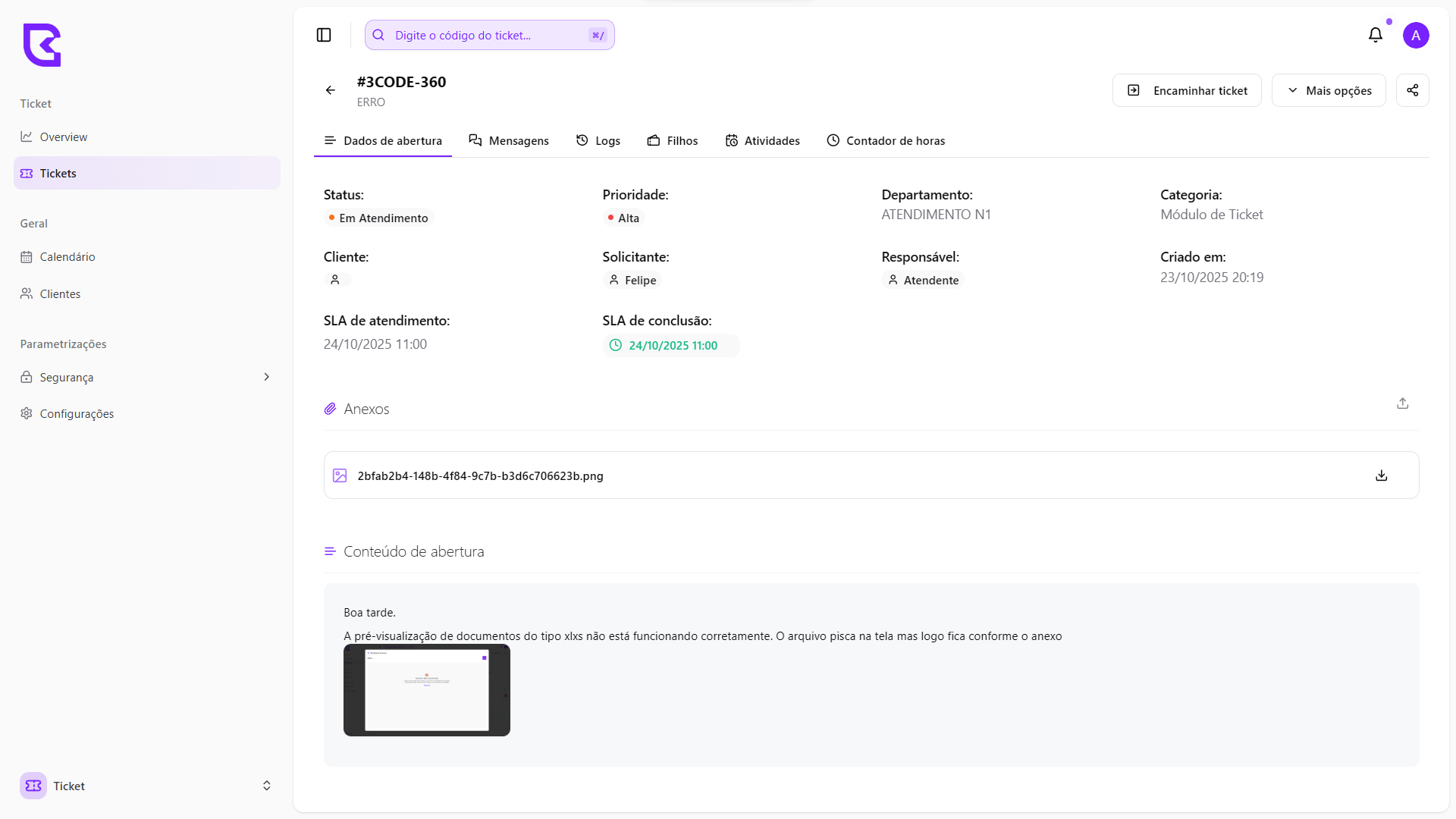
Task: Click the purple app logo
Action: coord(42,45)
